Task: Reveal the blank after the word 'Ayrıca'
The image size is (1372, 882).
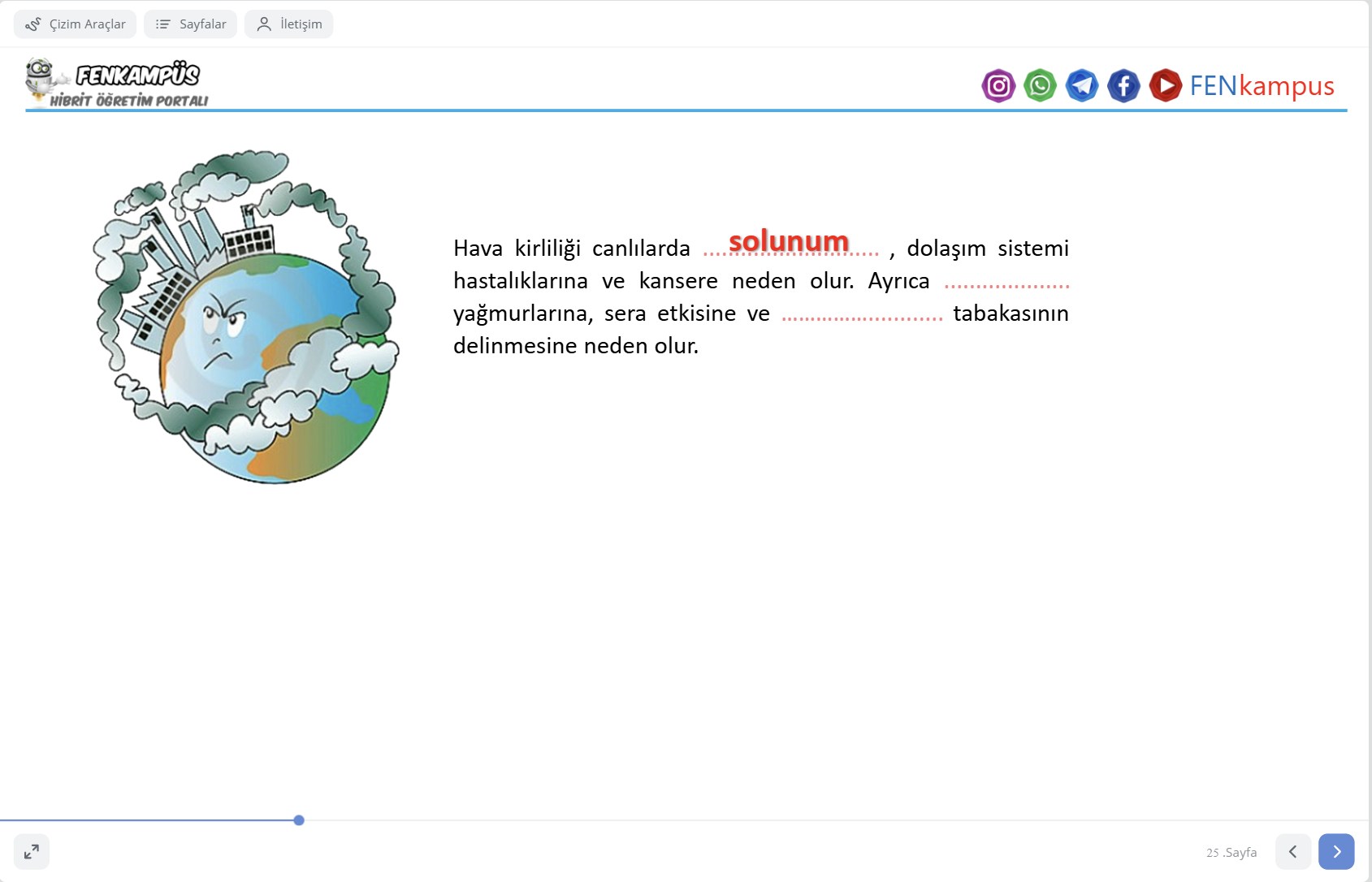Action: [x=1006, y=284]
